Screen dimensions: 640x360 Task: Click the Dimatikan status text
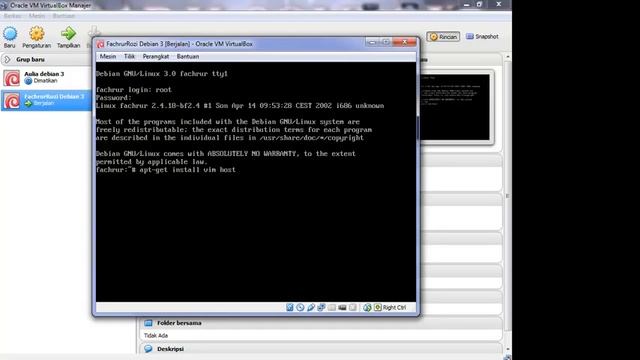pyautogui.click(x=45, y=81)
